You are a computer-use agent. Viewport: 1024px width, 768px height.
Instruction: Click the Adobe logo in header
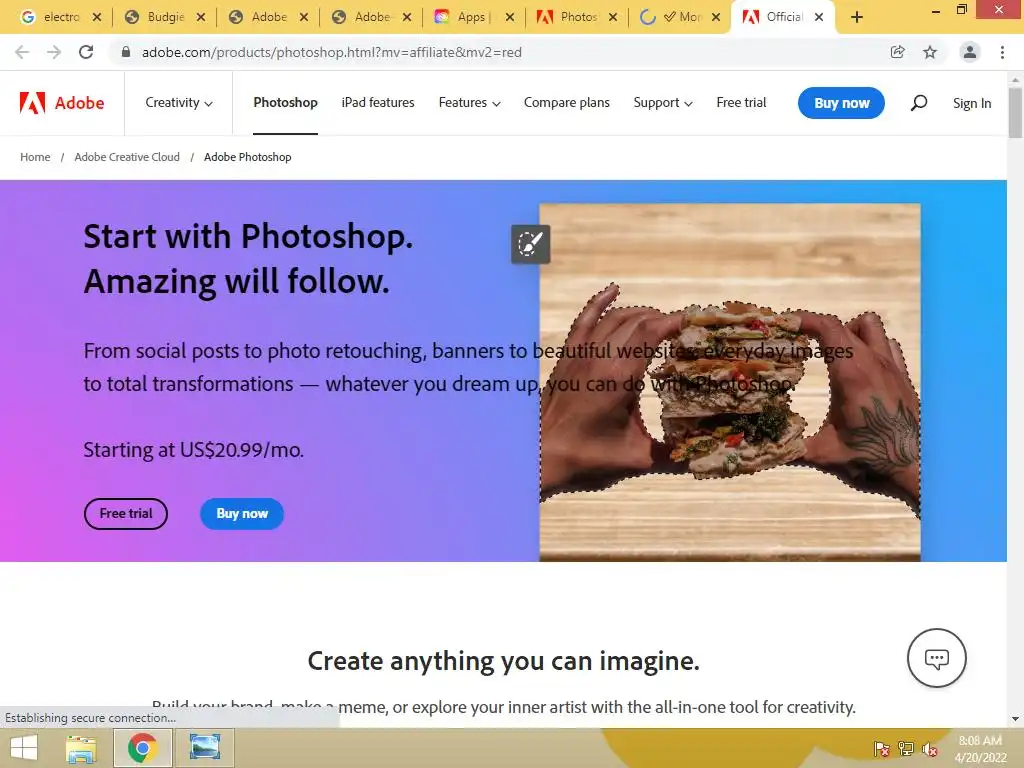coord(62,103)
